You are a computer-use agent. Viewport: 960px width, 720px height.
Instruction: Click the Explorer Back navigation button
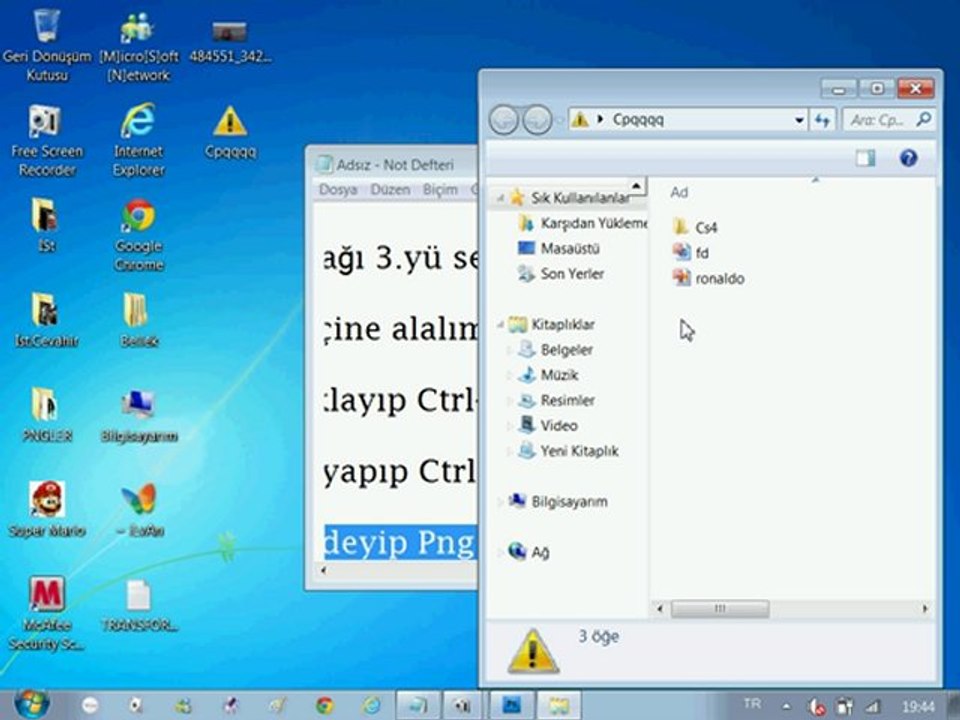(504, 119)
